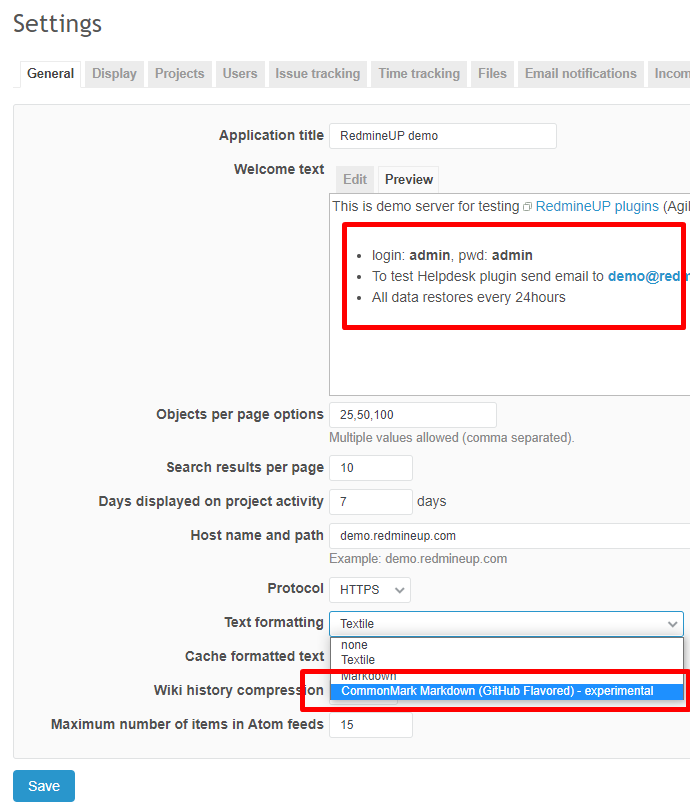
Task: Open the Projects settings tab
Action: coord(179,74)
